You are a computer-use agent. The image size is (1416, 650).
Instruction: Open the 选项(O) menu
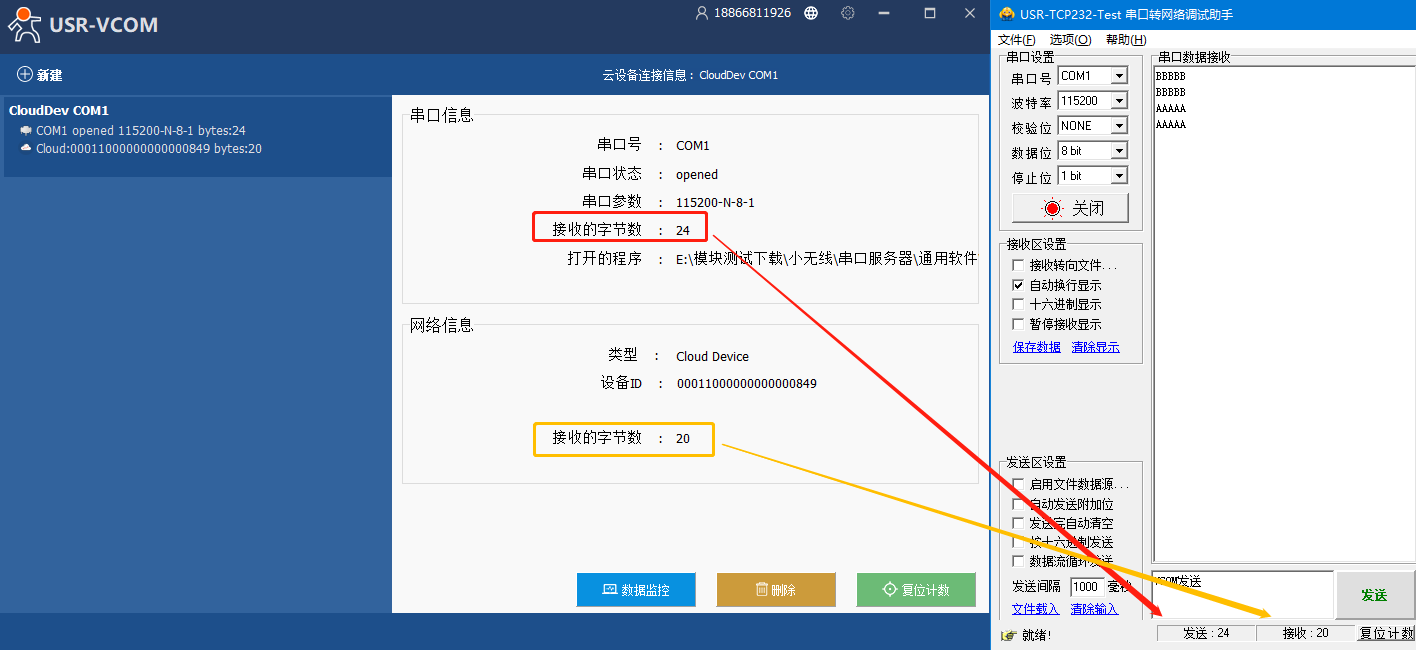[x=1070, y=40]
